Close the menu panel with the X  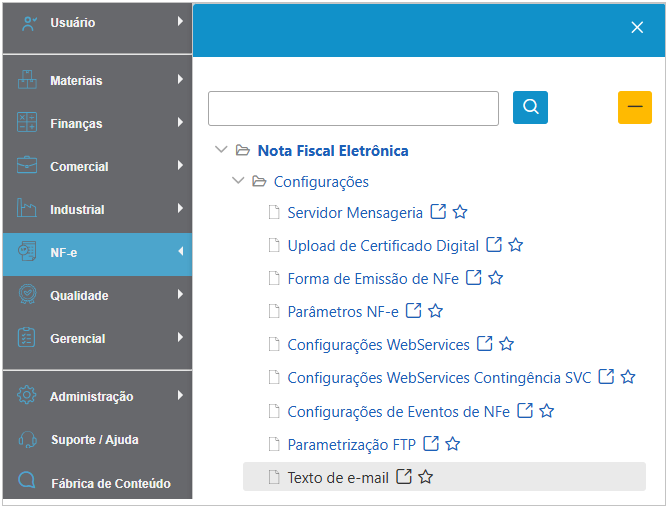click(x=637, y=28)
